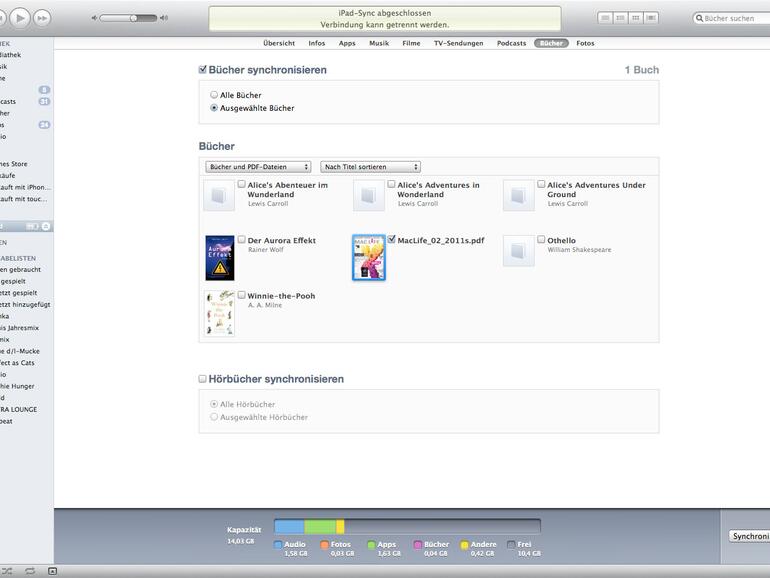The width and height of the screenshot is (770, 578).
Task: Open the 'Nach Titel sortieren' dropdown
Action: (371, 167)
